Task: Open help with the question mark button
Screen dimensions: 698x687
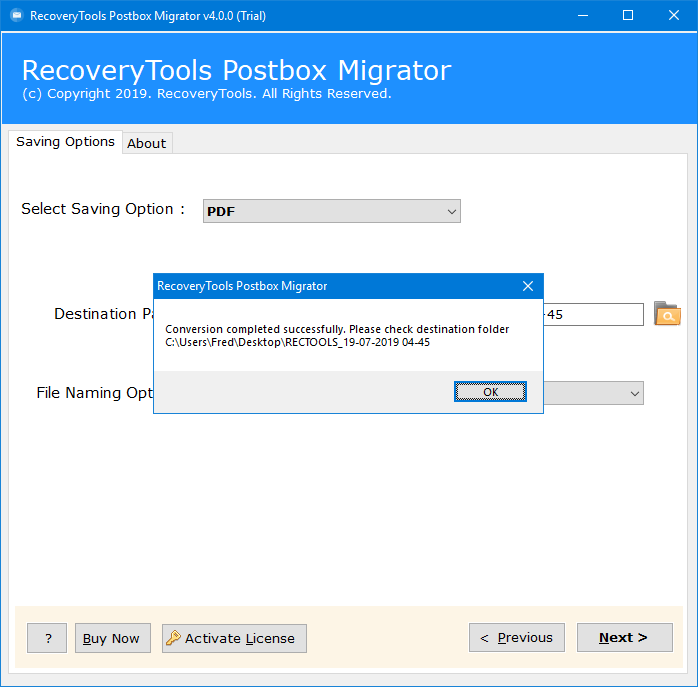Action: (x=47, y=638)
